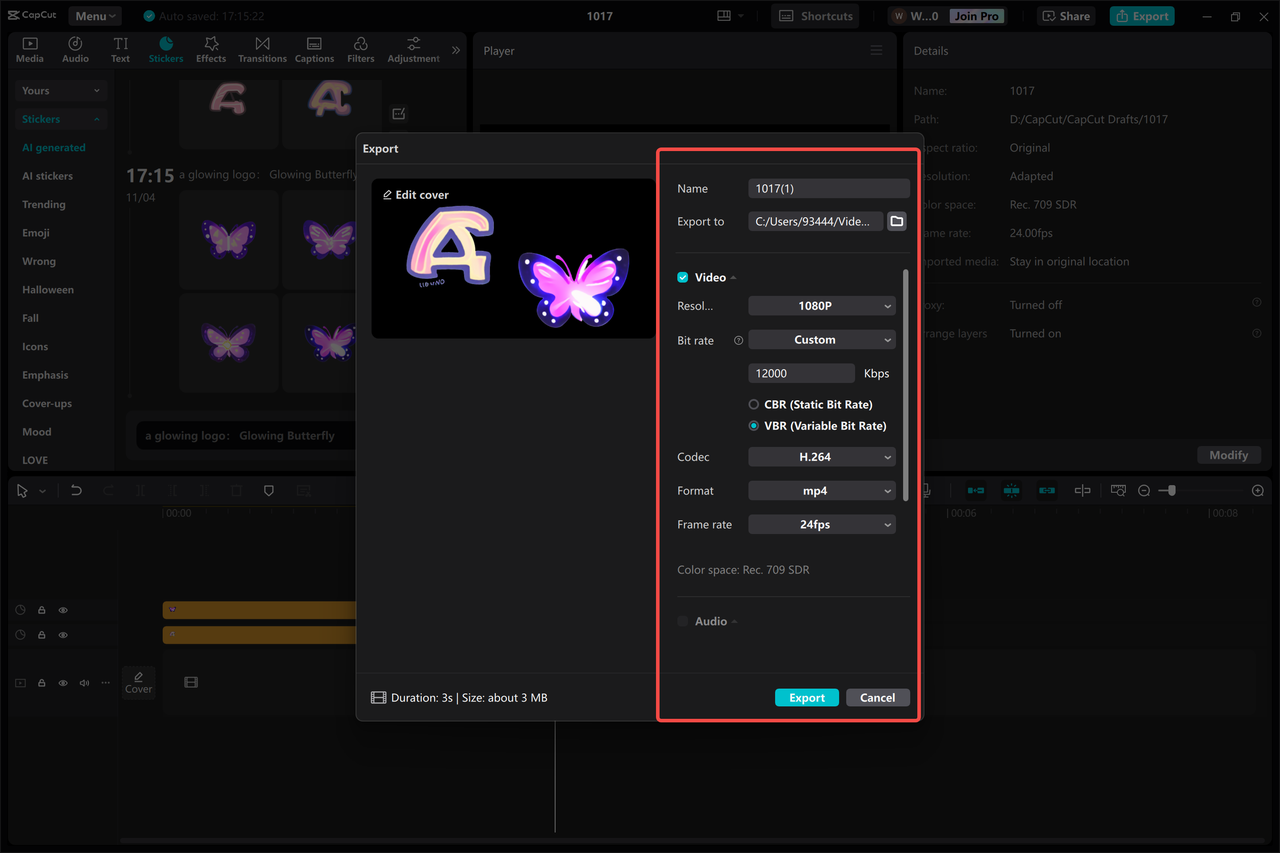The height and width of the screenshot is (853, 1280).
Task: Select Trending sticker category
Action: click(x=44, y=204)
